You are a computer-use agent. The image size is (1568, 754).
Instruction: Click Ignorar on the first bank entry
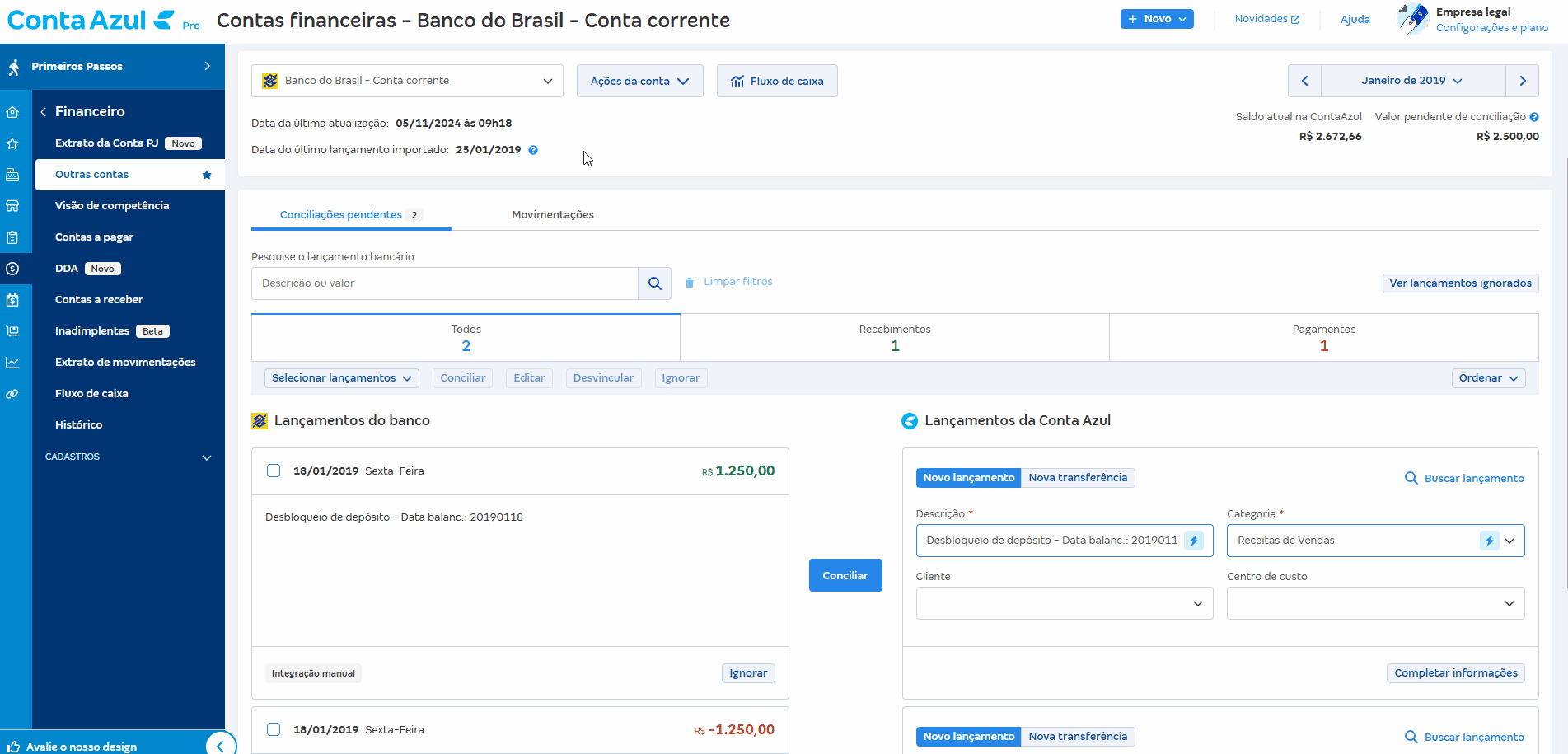(x=748, y=673)
